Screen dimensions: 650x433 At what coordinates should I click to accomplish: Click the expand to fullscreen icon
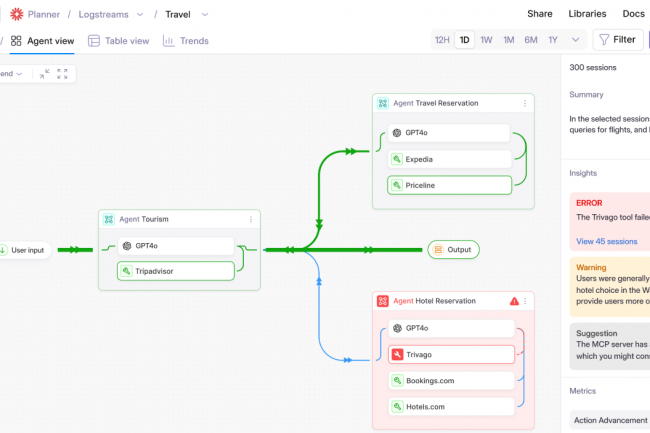point(63,74)
